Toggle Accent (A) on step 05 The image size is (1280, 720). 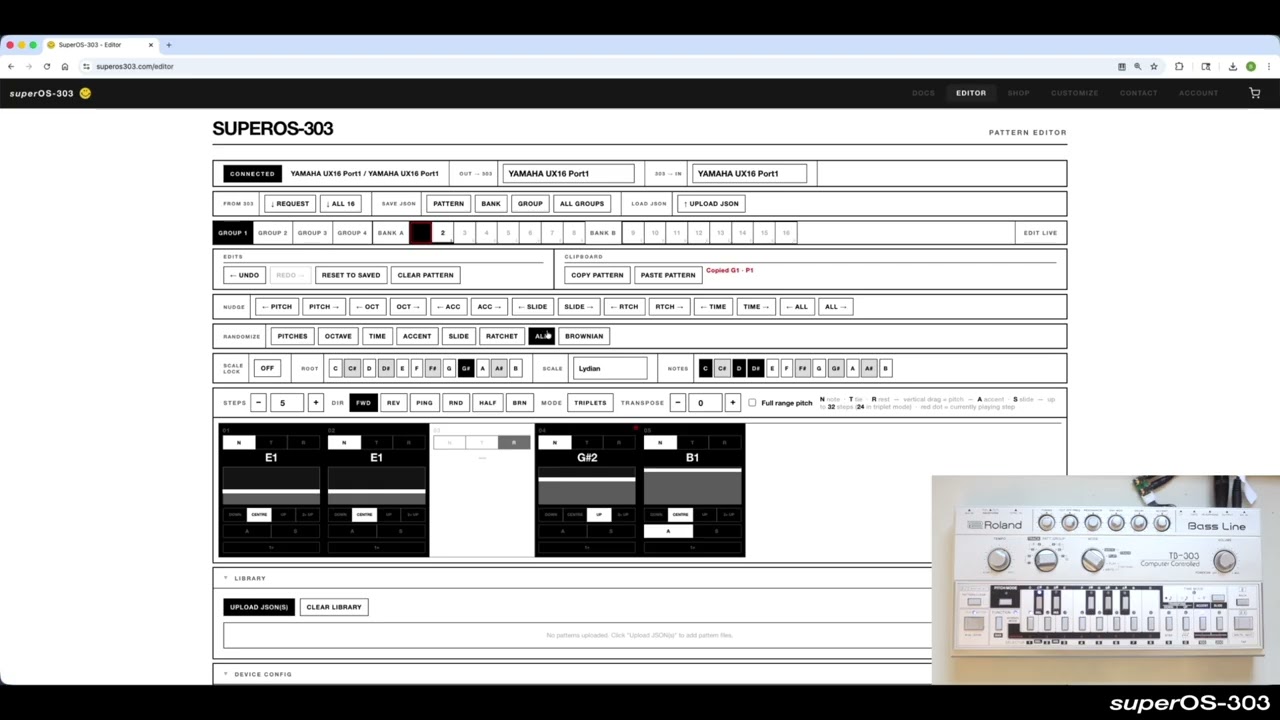pos(668,531)
